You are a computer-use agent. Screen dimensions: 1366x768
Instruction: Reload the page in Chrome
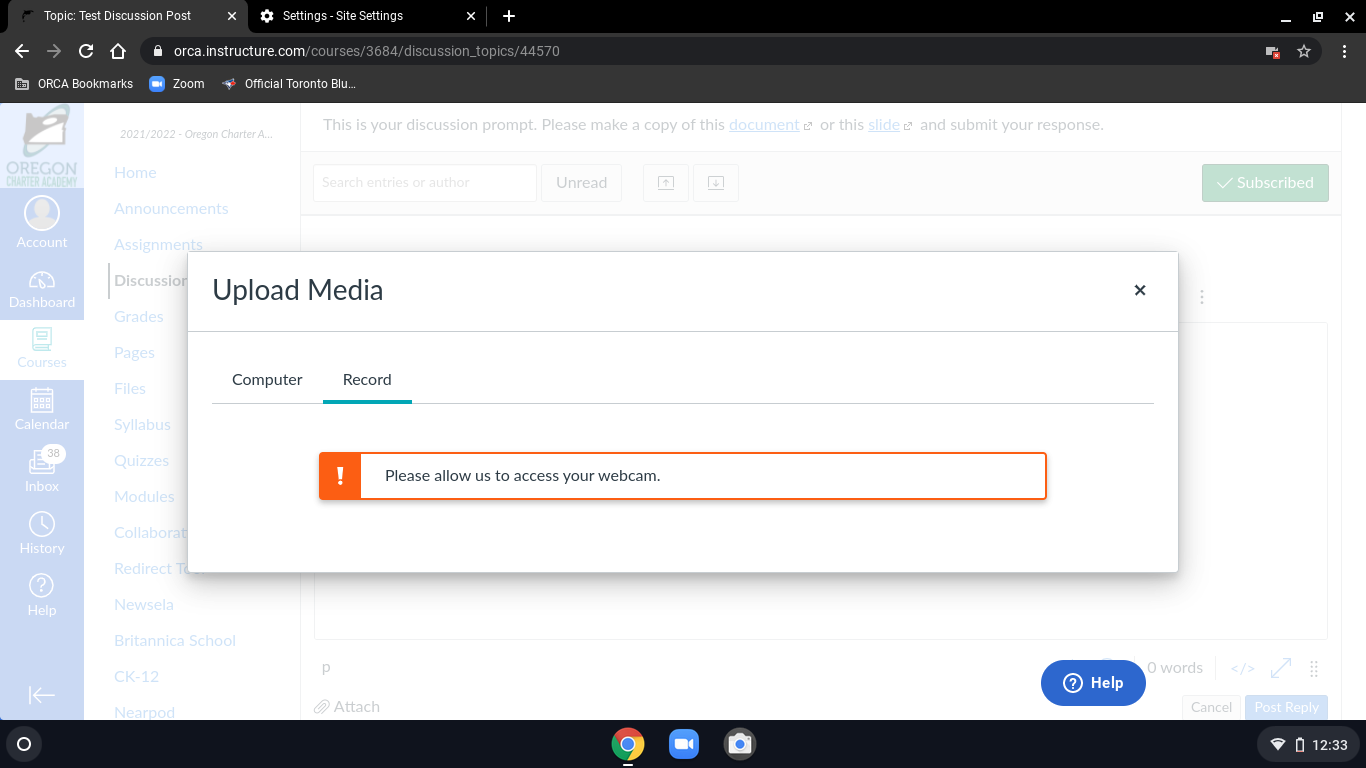coord(86,51)
